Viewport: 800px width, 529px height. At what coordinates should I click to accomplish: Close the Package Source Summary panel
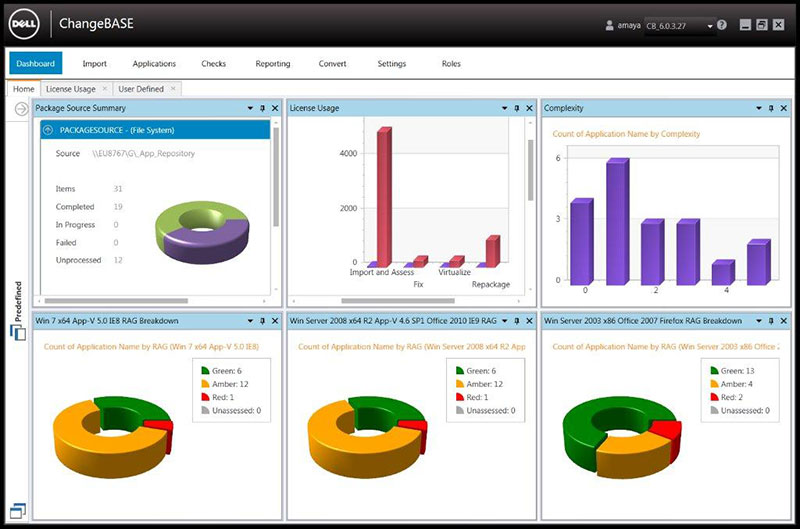275,108
